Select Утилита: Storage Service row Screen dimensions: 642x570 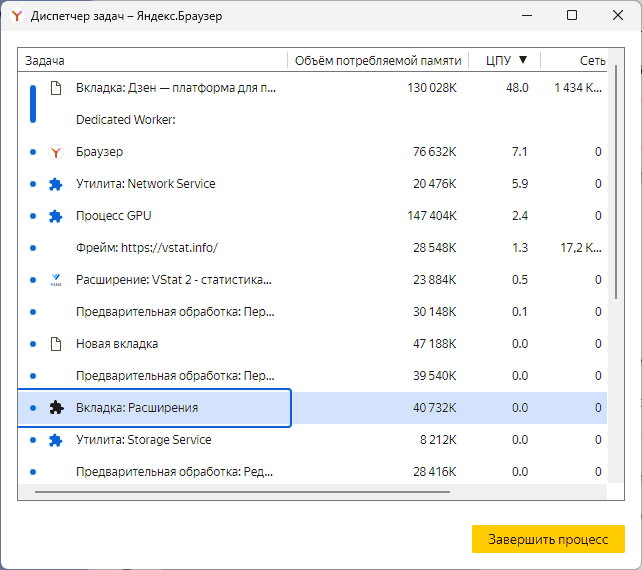[312, 439]
